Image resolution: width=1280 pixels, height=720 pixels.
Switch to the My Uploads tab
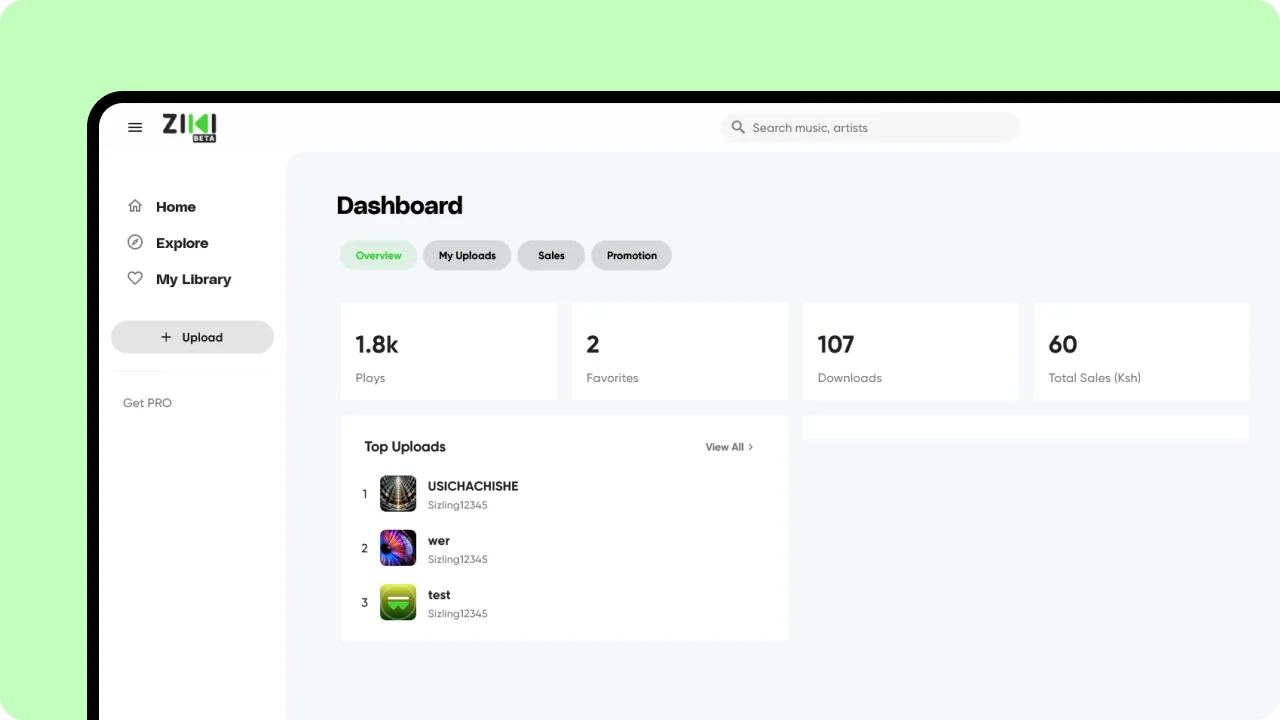coord(467,255)
